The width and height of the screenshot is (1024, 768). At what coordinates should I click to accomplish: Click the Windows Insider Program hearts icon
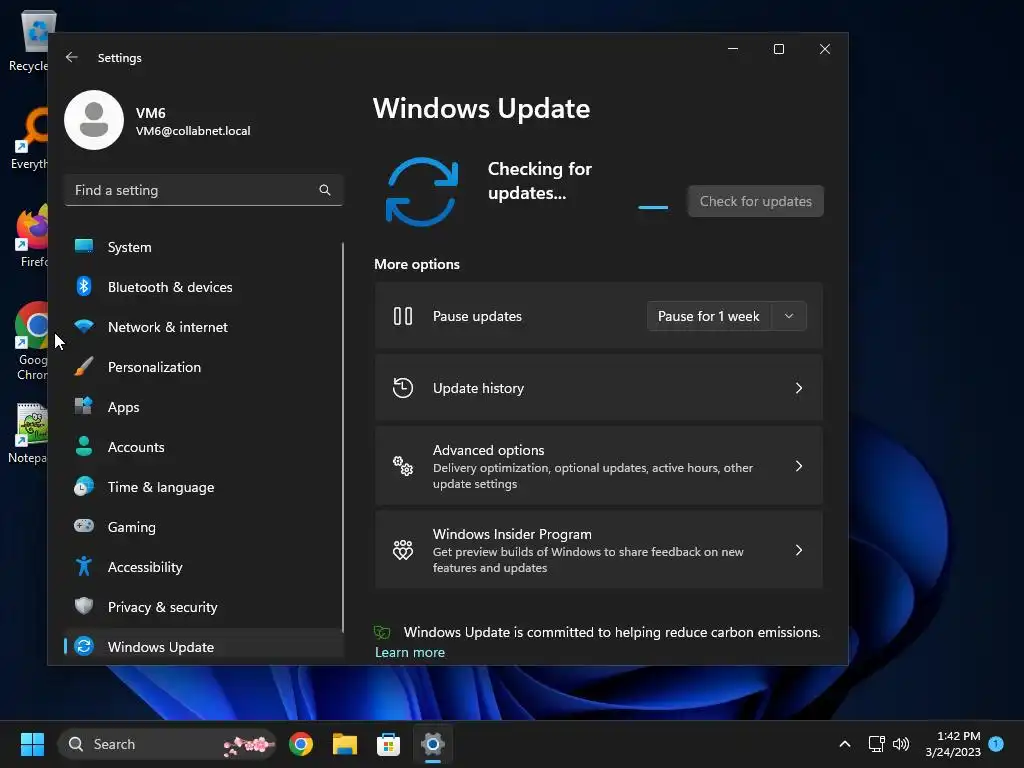403,550
